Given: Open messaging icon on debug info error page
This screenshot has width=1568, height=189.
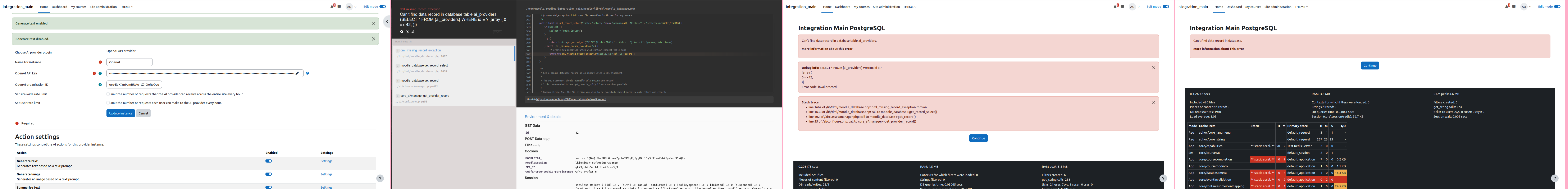Looking at the screenshot, I should click(1122, 7).
